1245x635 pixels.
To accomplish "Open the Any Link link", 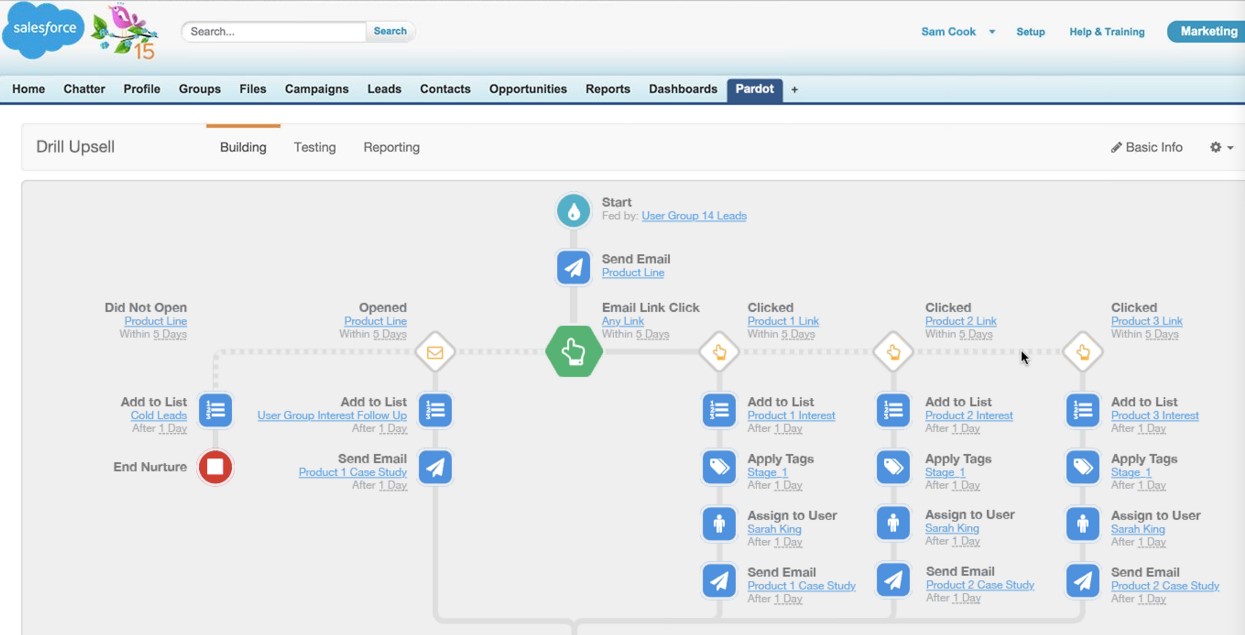I will click(623, 321).
